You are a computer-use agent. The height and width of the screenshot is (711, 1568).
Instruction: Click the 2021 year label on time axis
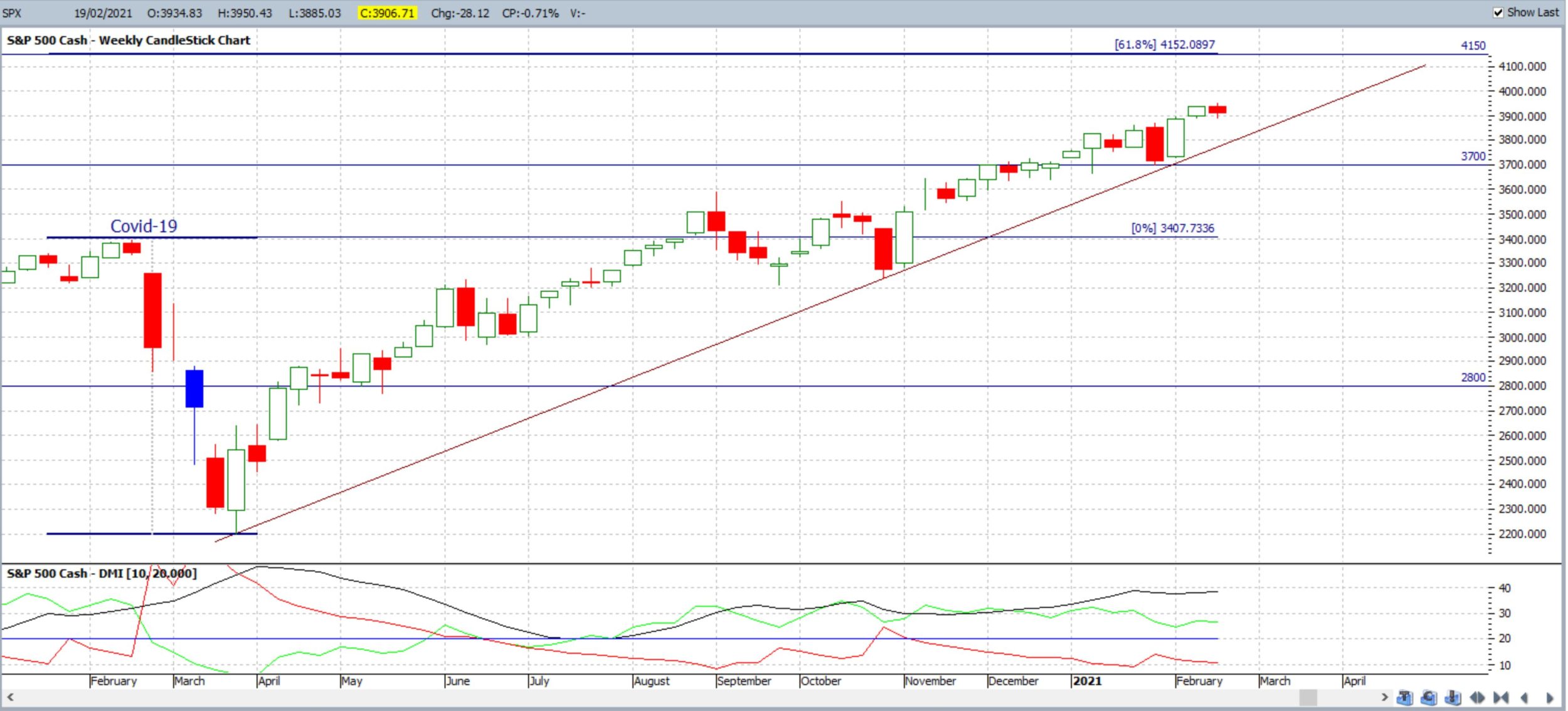click(x=1087, y=681)
